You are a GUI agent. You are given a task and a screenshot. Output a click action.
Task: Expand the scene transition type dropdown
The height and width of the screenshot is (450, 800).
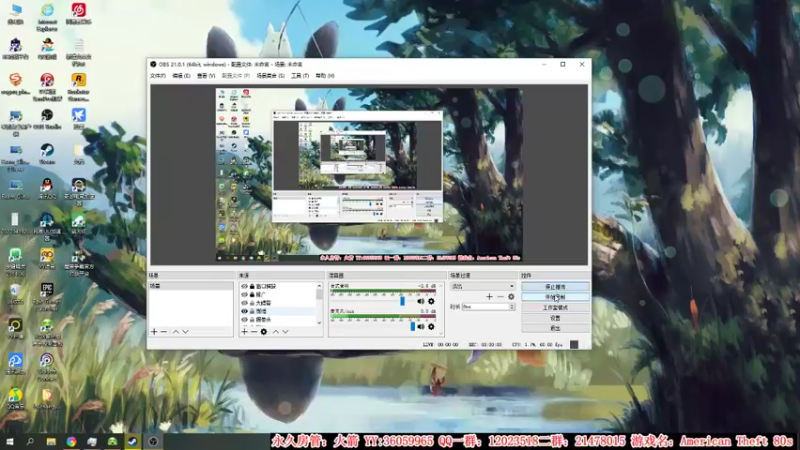483,286
